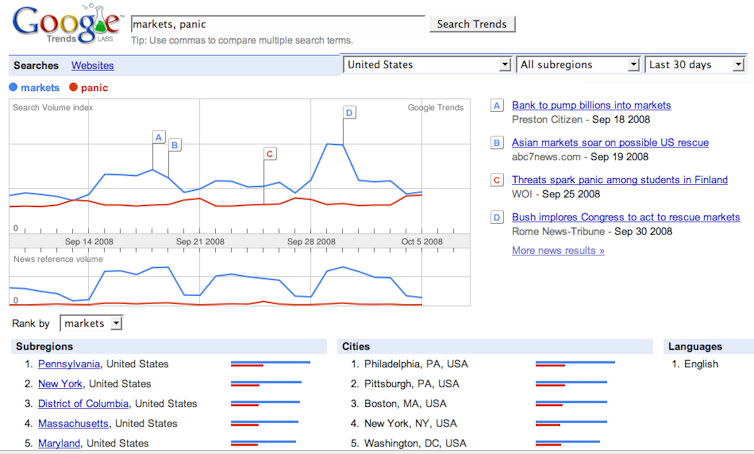Click flag marker B on the chart
This screenshot has width=754, height=454.
point(175,145)
